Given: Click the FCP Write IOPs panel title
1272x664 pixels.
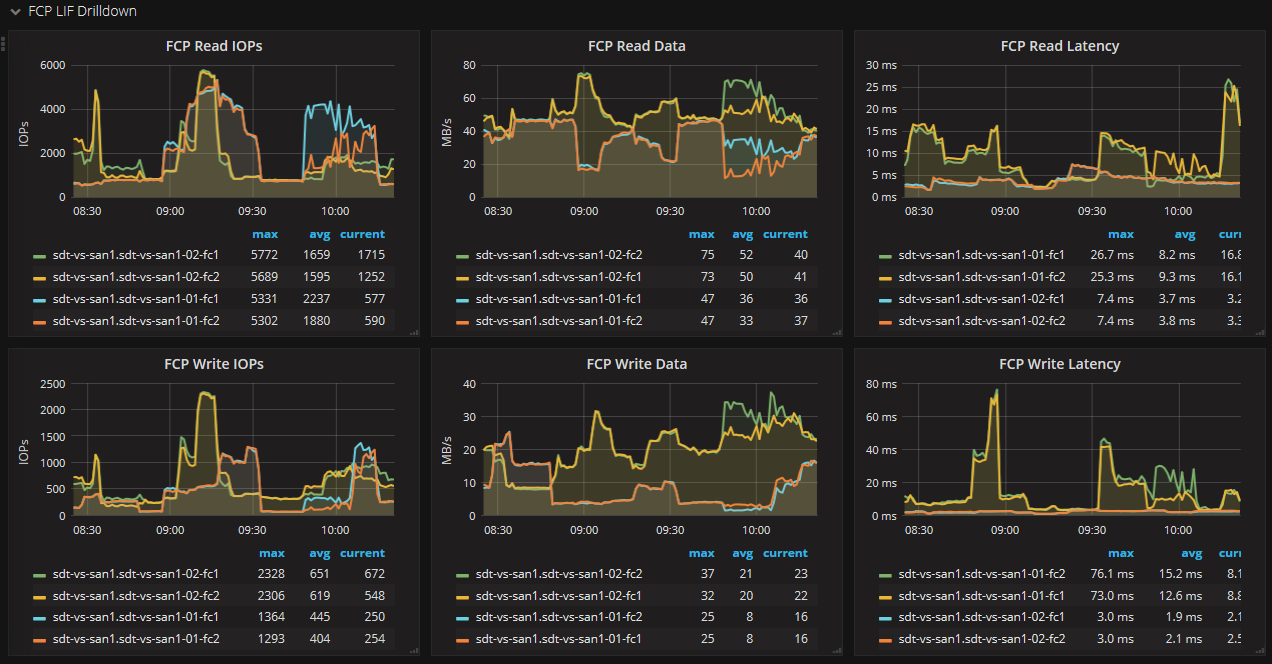Looking at the screenshot, I should click(214, 364).
